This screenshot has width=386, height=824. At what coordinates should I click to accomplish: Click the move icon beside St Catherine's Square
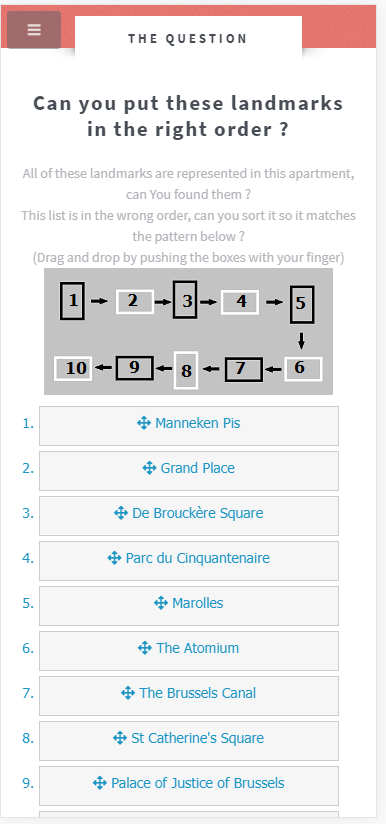(120, 738)
